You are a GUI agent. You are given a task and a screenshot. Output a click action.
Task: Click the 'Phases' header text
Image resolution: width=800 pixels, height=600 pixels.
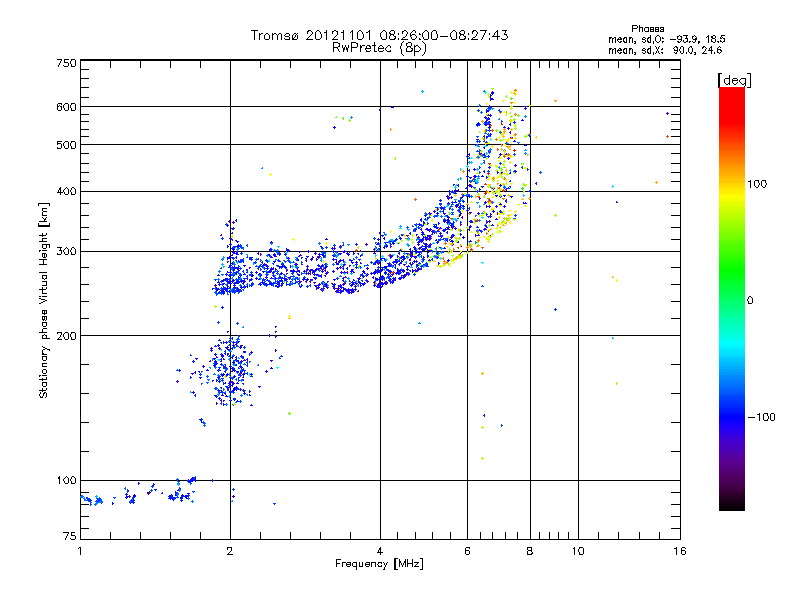pos(647,29)
